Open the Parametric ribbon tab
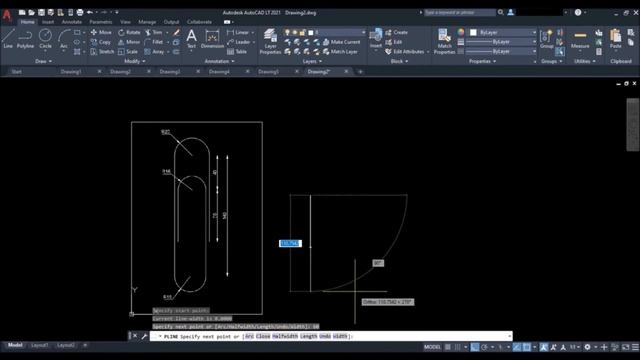Image resolution: width=640 pixels, height=360 pixels. [x=100, y=22]
